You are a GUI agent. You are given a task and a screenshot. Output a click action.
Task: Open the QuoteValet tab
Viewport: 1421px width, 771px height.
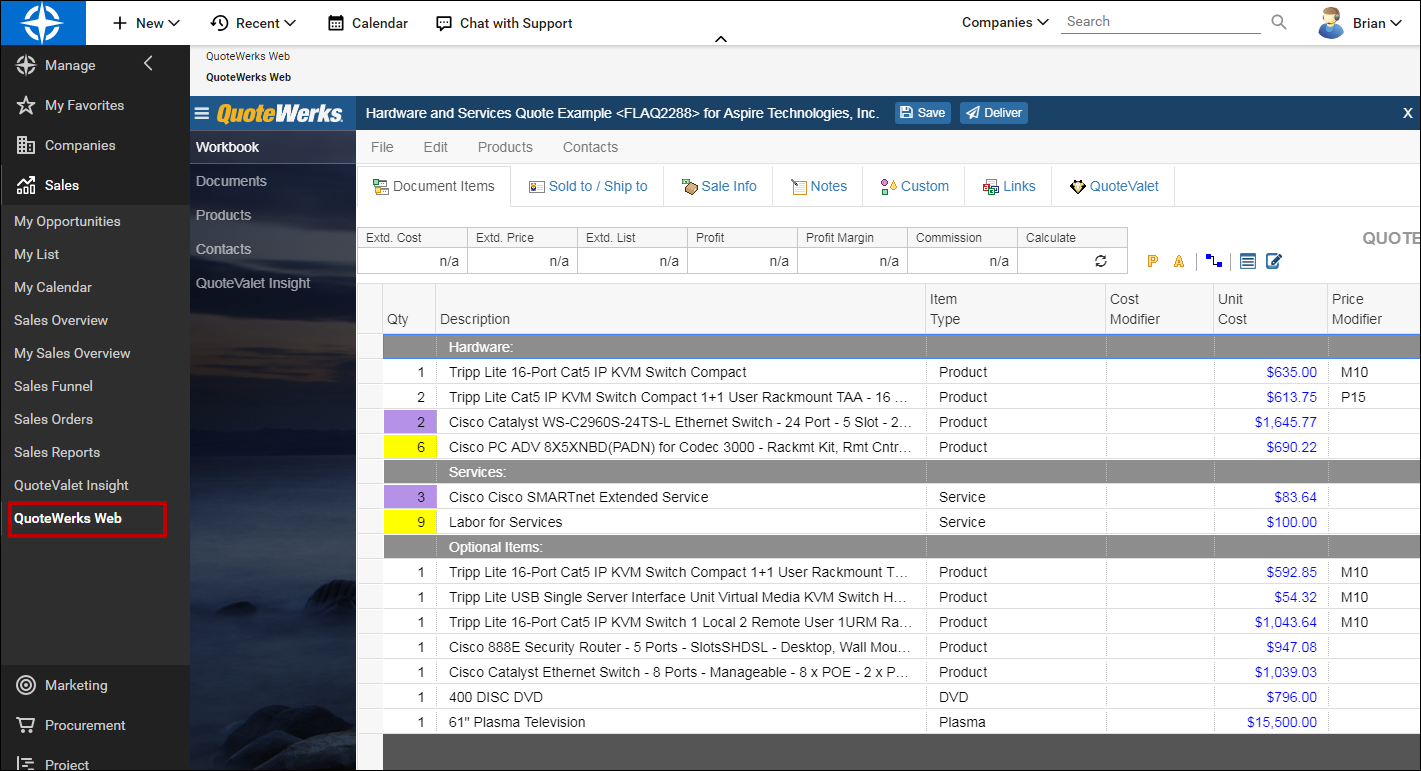pyautogui.click(x=1114, y=186)
